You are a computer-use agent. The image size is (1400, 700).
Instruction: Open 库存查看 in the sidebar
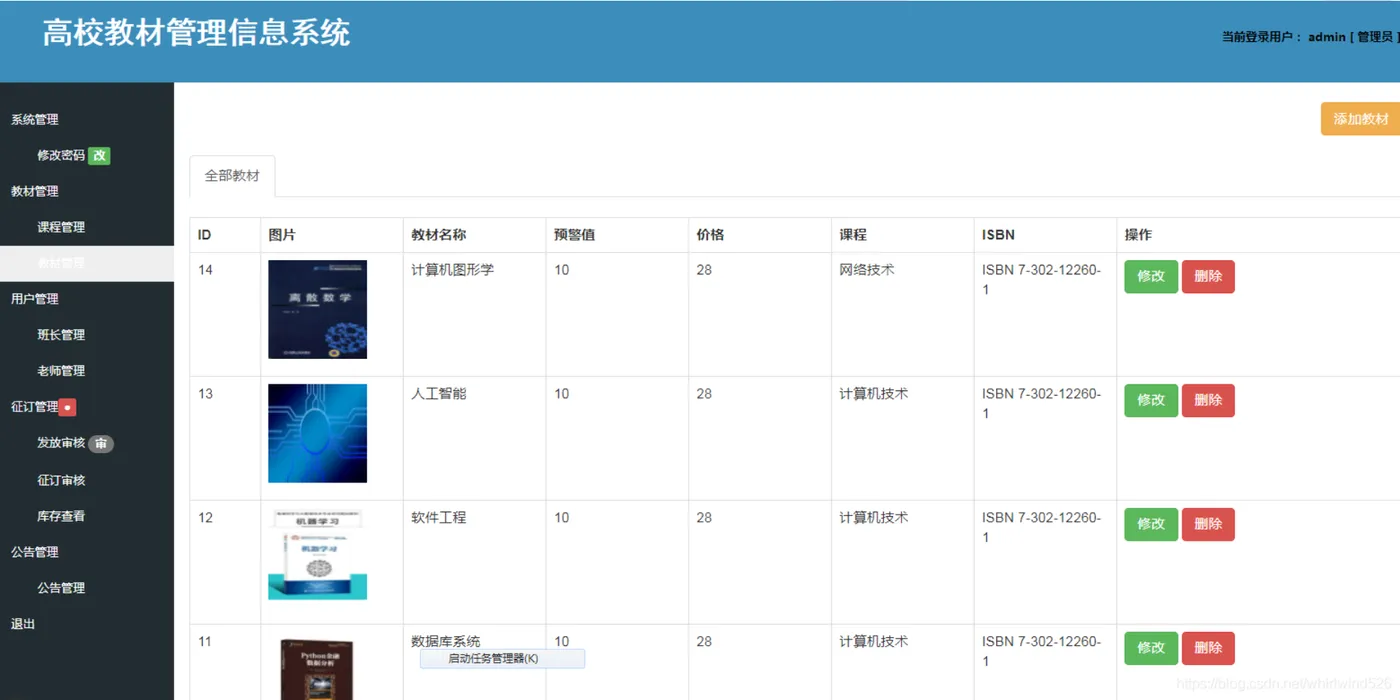click(61, 516)
